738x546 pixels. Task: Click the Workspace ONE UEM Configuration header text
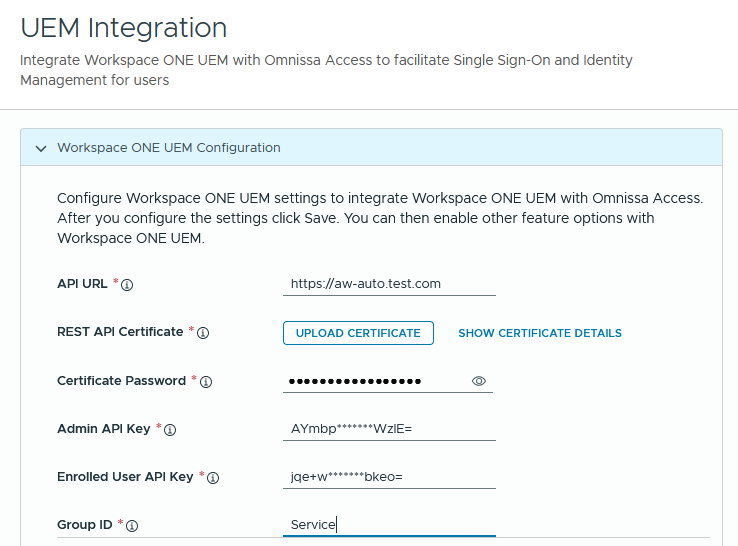(169, 147)
